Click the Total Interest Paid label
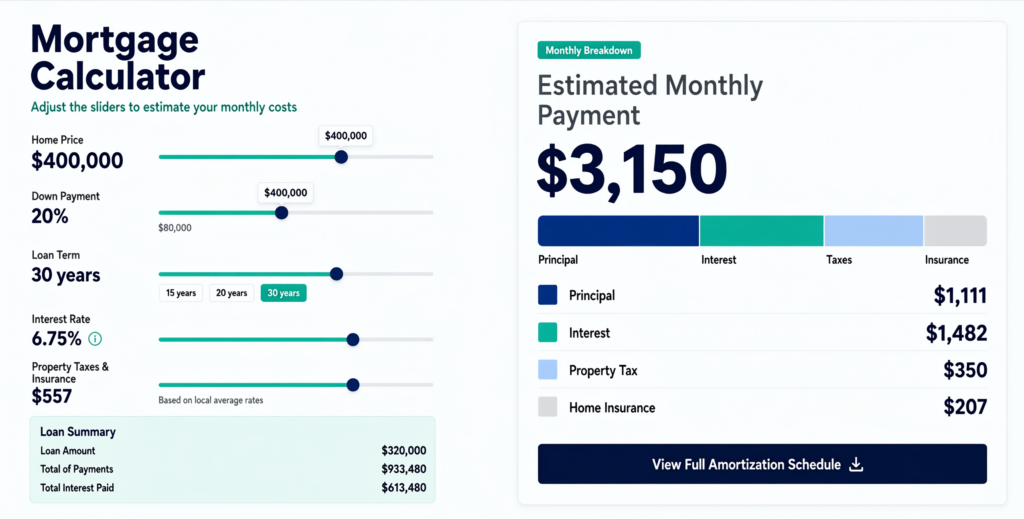This screenshot has height=519, width=1024. [77, 488]
